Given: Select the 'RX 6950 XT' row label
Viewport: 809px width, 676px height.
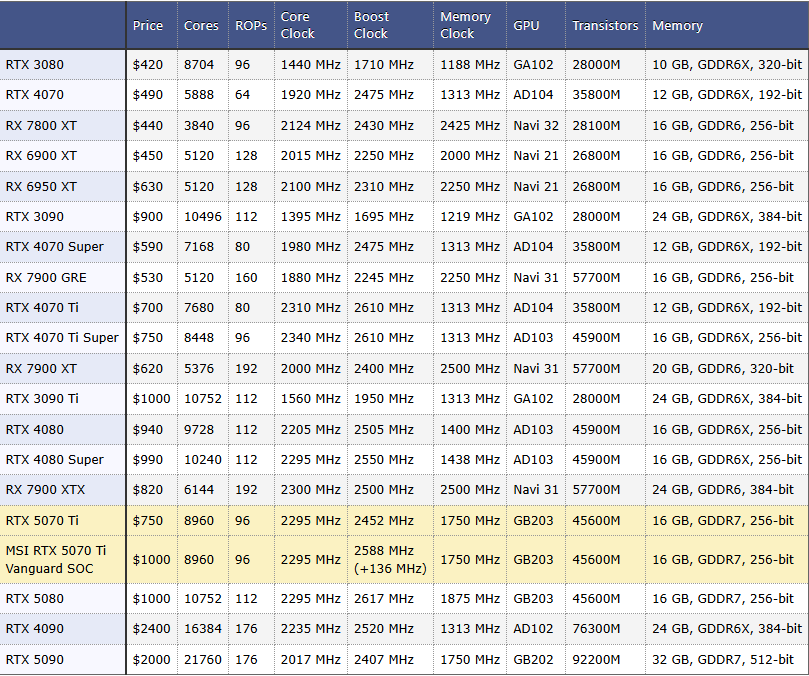Looking at the screenshot, I should 41,186.
